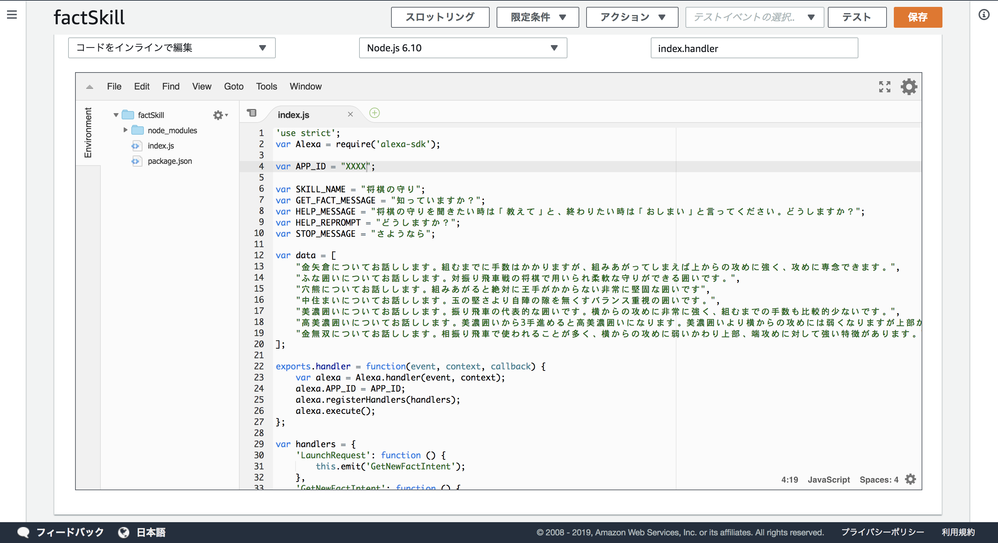Open 利用規約 link
Viewport: 998px width, 543px height.
pos(958,532)
